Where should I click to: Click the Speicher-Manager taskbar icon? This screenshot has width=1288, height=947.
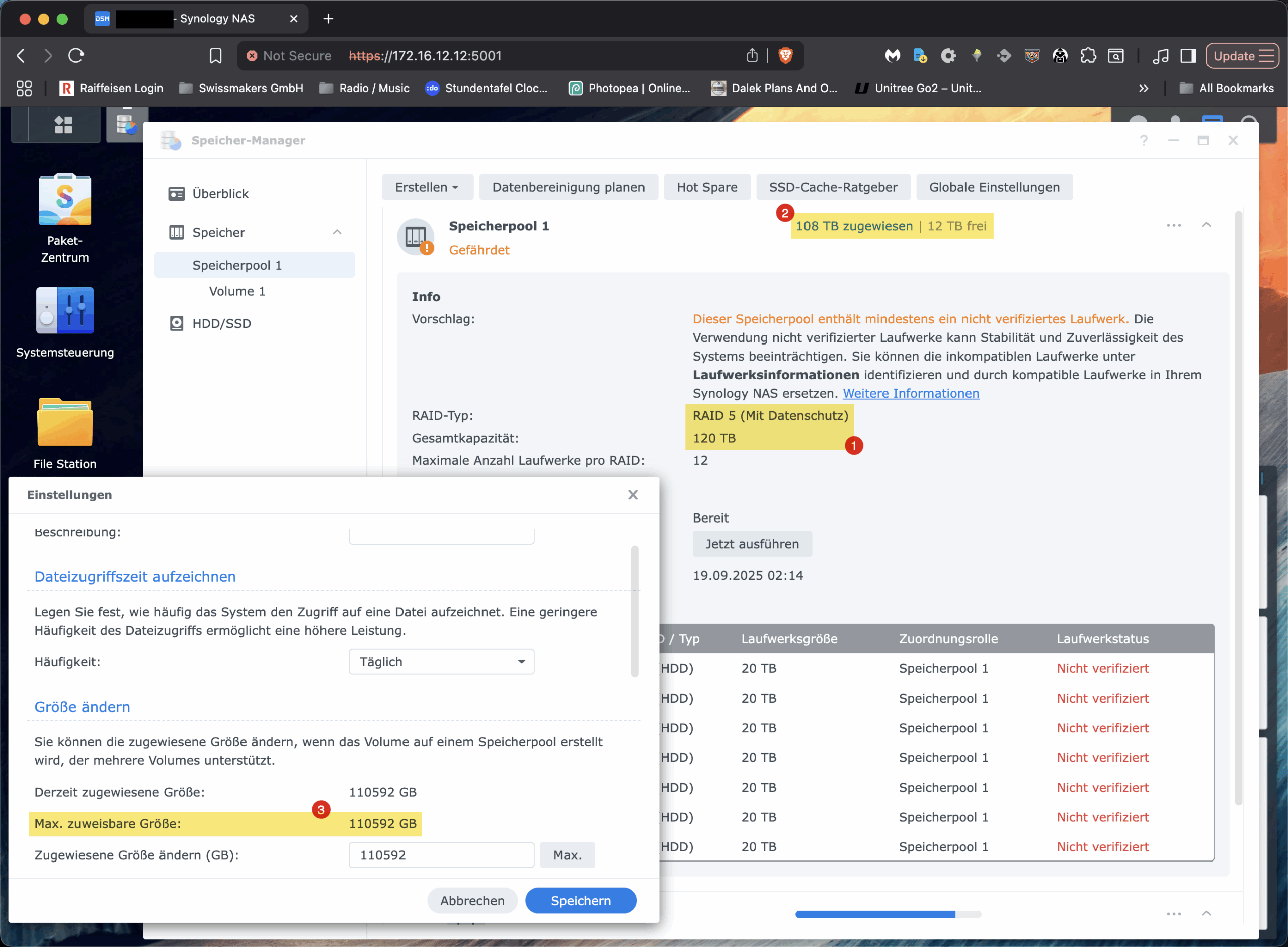[x=126, y=124]
